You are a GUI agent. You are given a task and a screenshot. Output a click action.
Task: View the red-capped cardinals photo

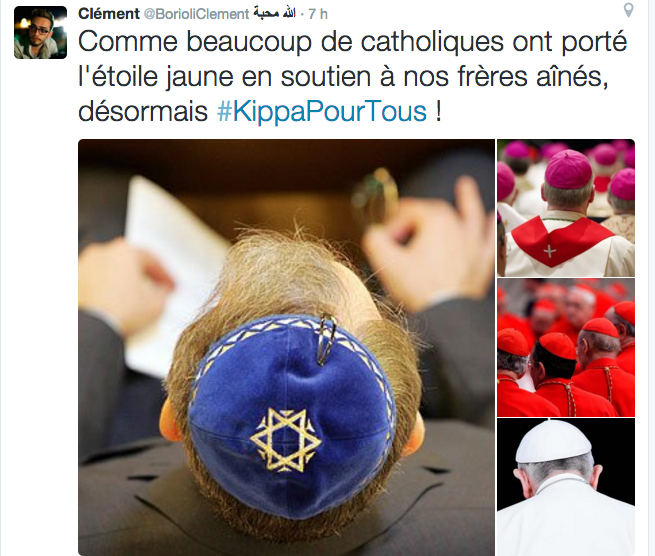(566, 348)
